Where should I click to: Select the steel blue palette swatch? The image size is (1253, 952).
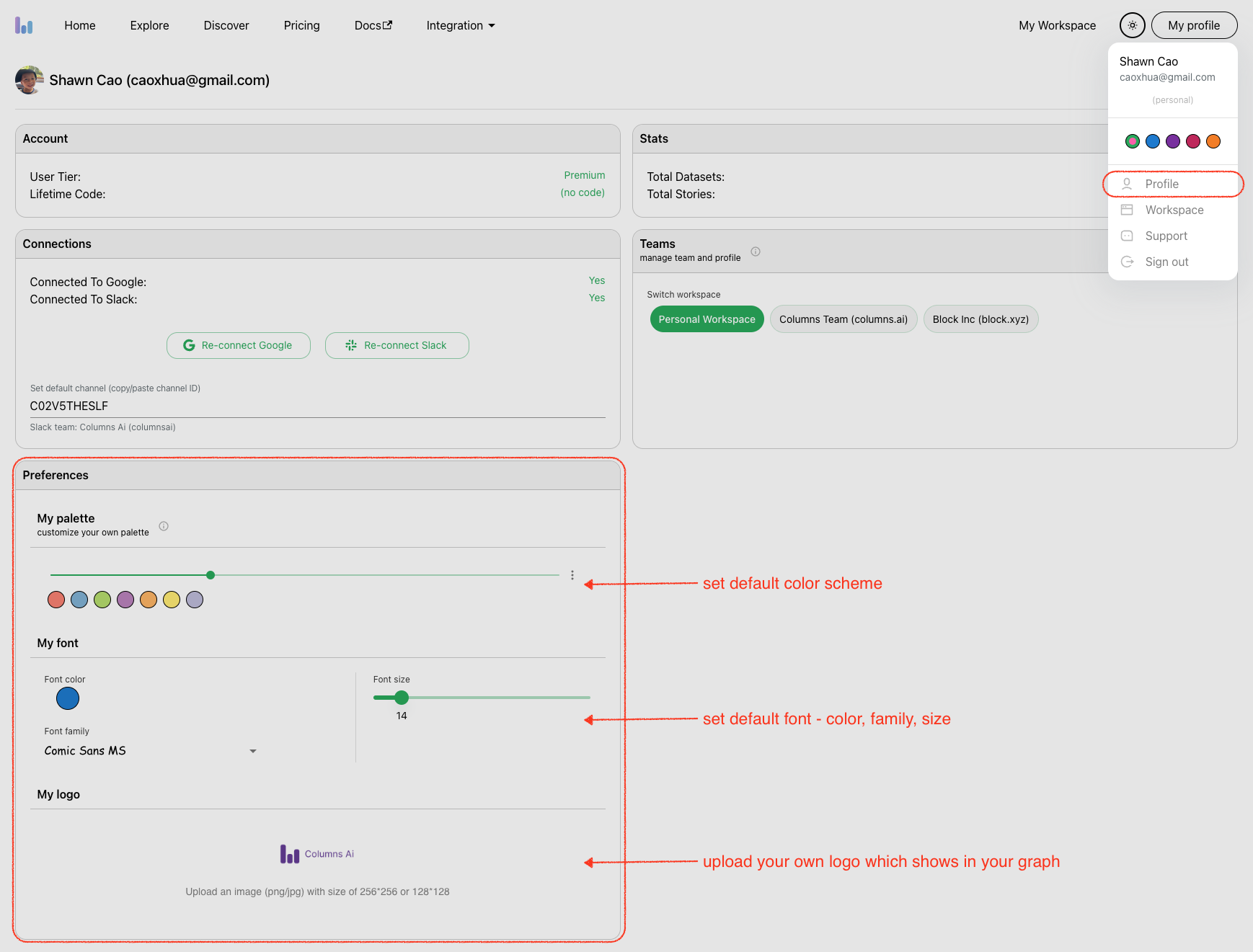[x=79, y=600]
